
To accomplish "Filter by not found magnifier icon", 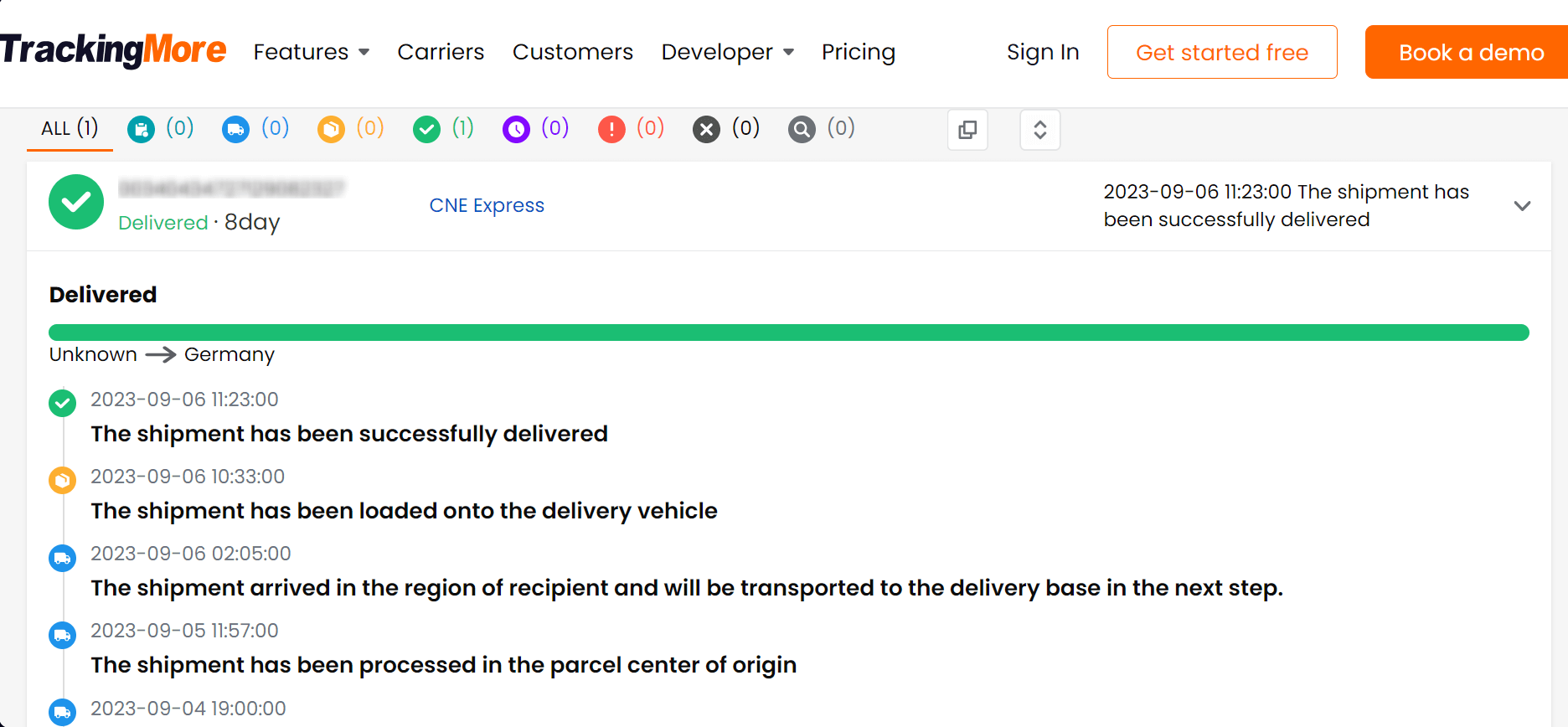I will (x=802, y=130).
